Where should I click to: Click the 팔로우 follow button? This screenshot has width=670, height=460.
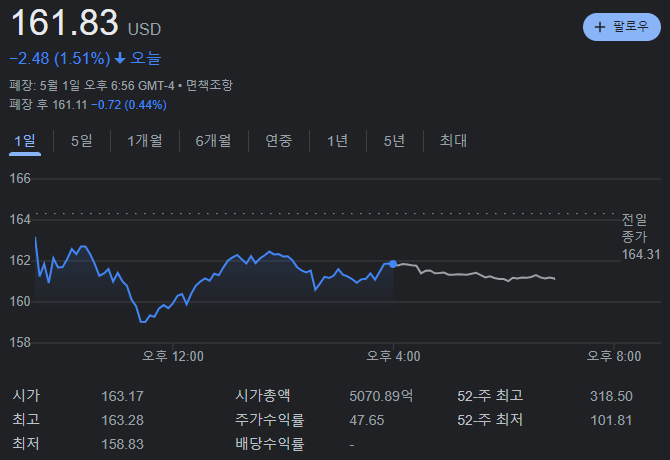coord(622,27)
